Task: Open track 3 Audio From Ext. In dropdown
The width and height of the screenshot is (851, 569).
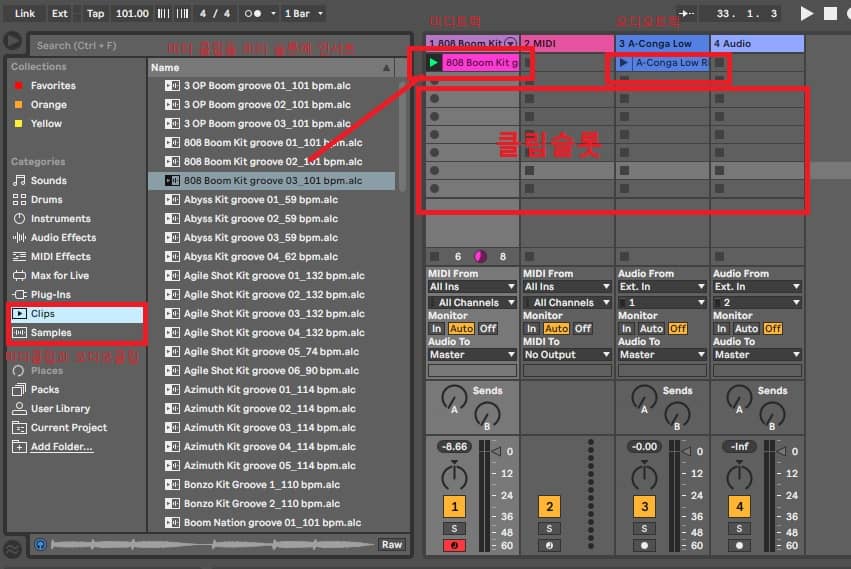Action: coord(662,287)
